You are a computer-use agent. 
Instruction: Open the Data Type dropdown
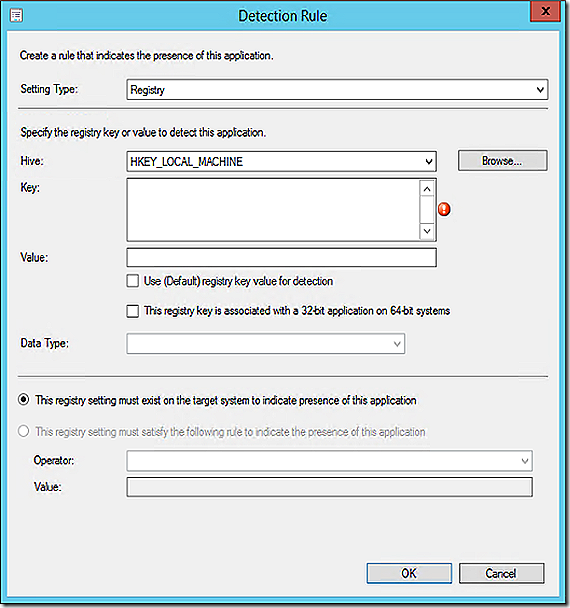(266, 344)
